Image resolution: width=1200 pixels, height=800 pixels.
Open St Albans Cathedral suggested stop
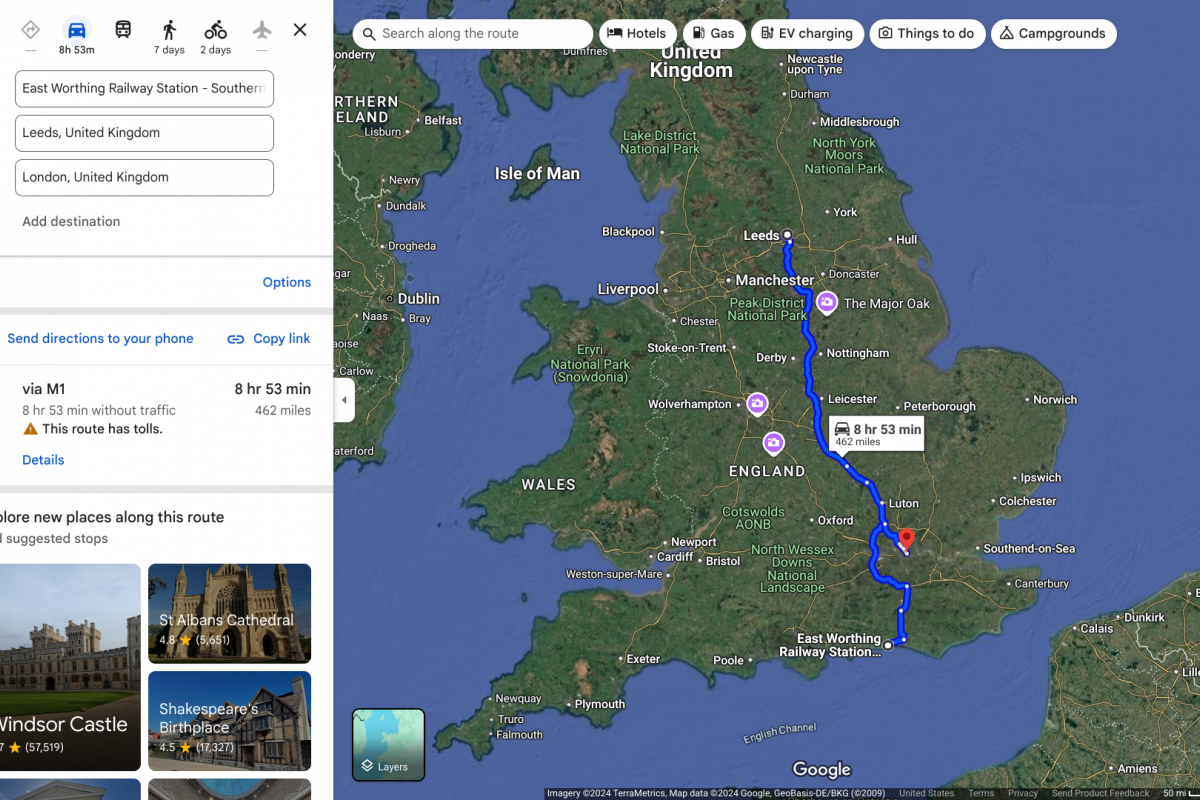tap(229, 613)
